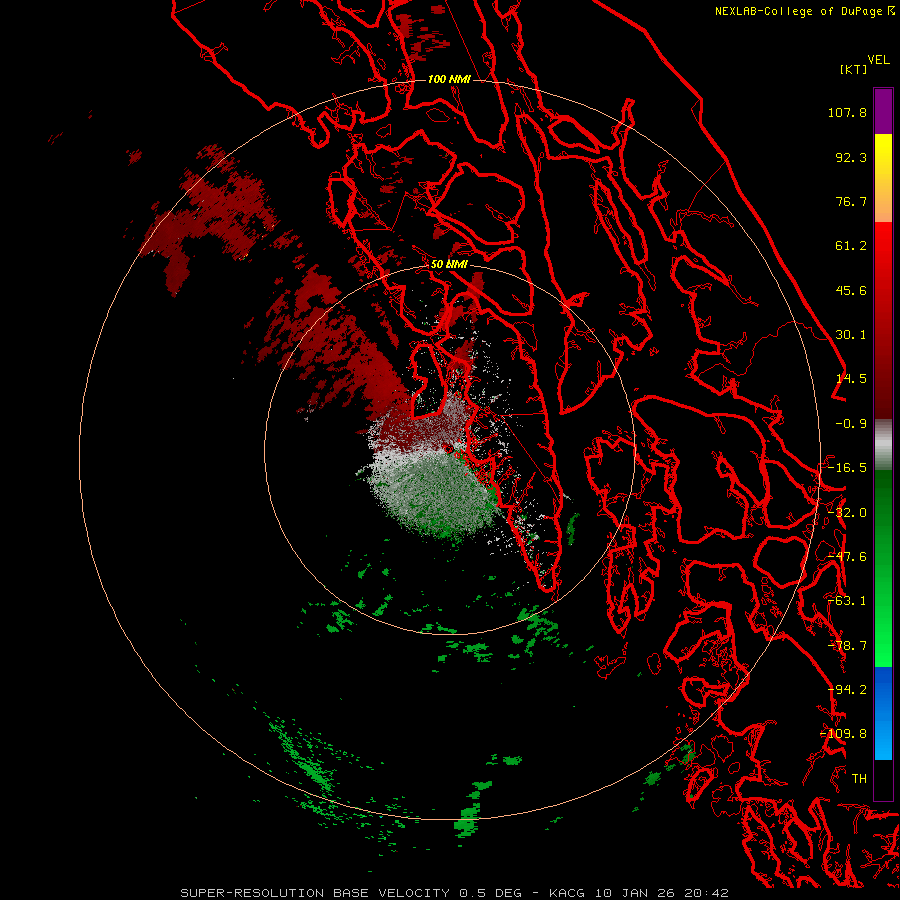
Task: Select the 45.6 velocity scale value
Action: (851, 290)
